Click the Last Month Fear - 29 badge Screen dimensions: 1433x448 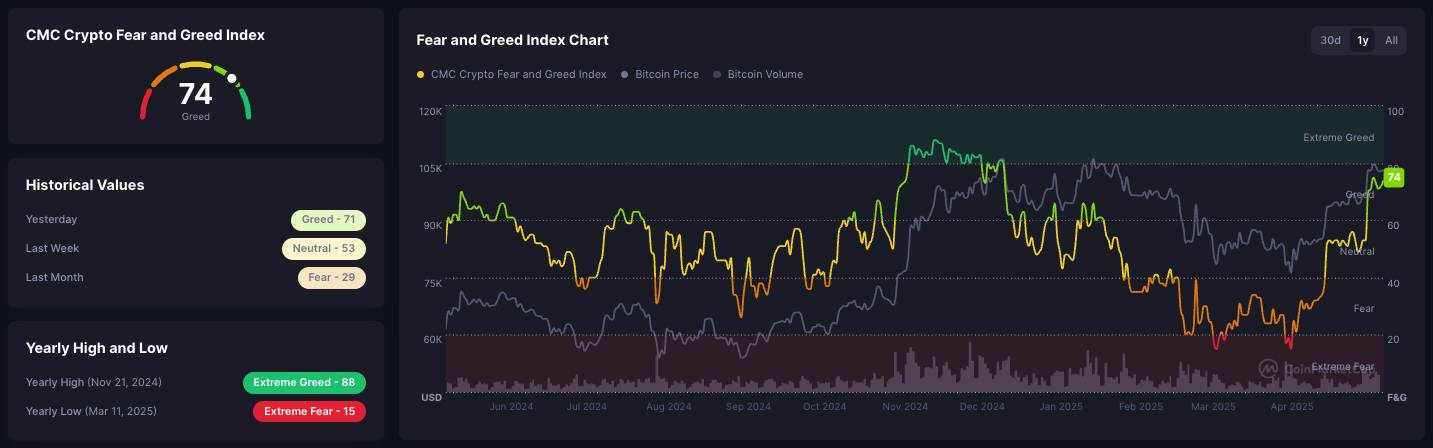(331, 278)
